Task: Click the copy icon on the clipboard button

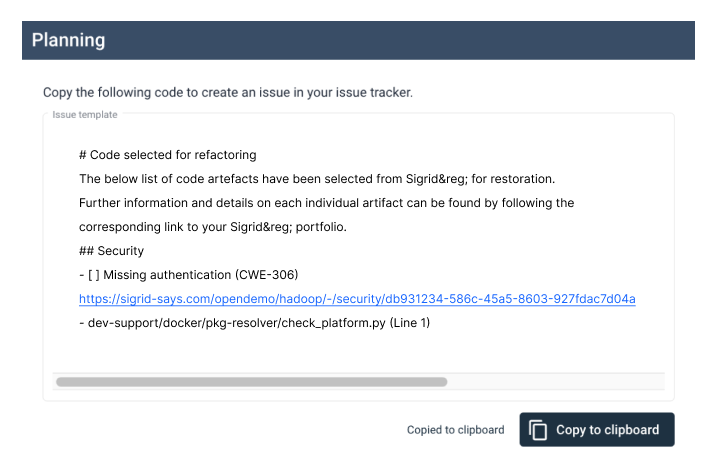Action: (537, 430)
